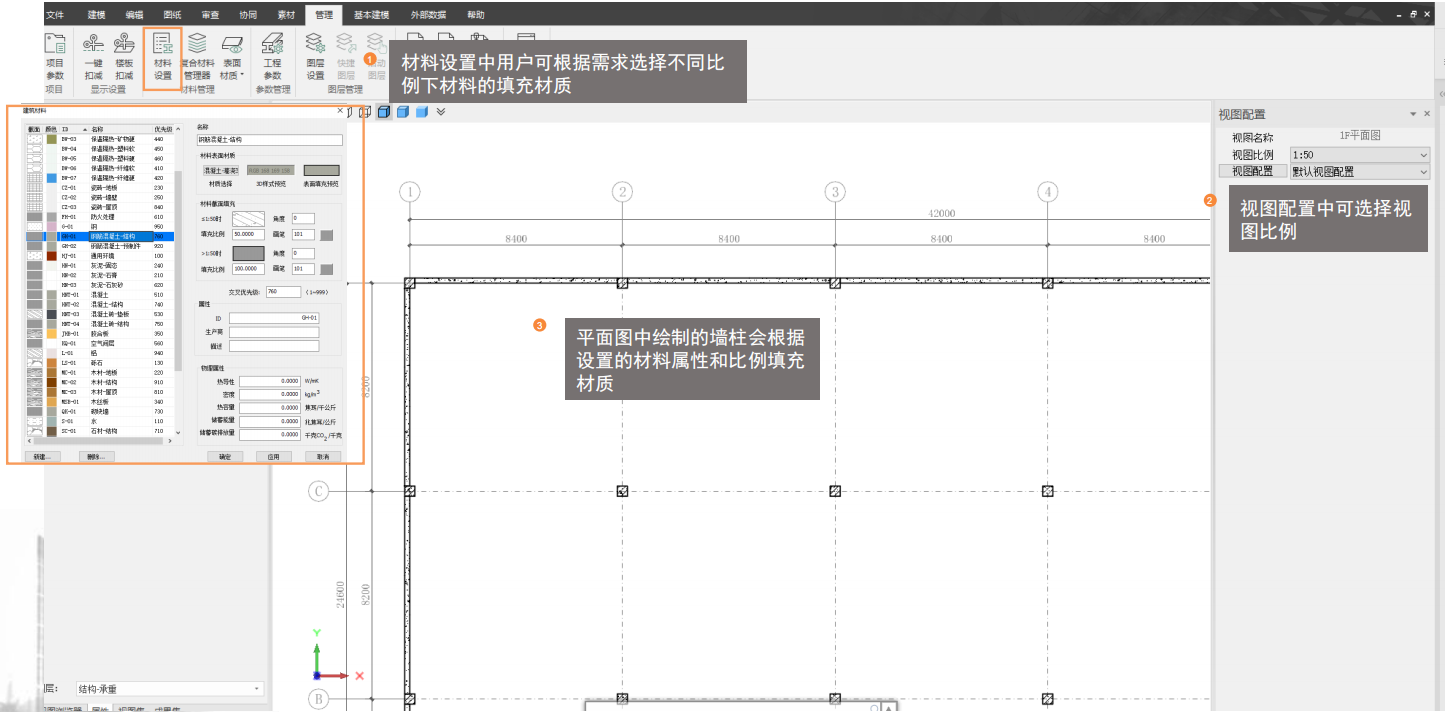This screenshot has width=1448, height=712.
Task: Open the 默认视图配置 dropdown
Action: point(1360,171)
